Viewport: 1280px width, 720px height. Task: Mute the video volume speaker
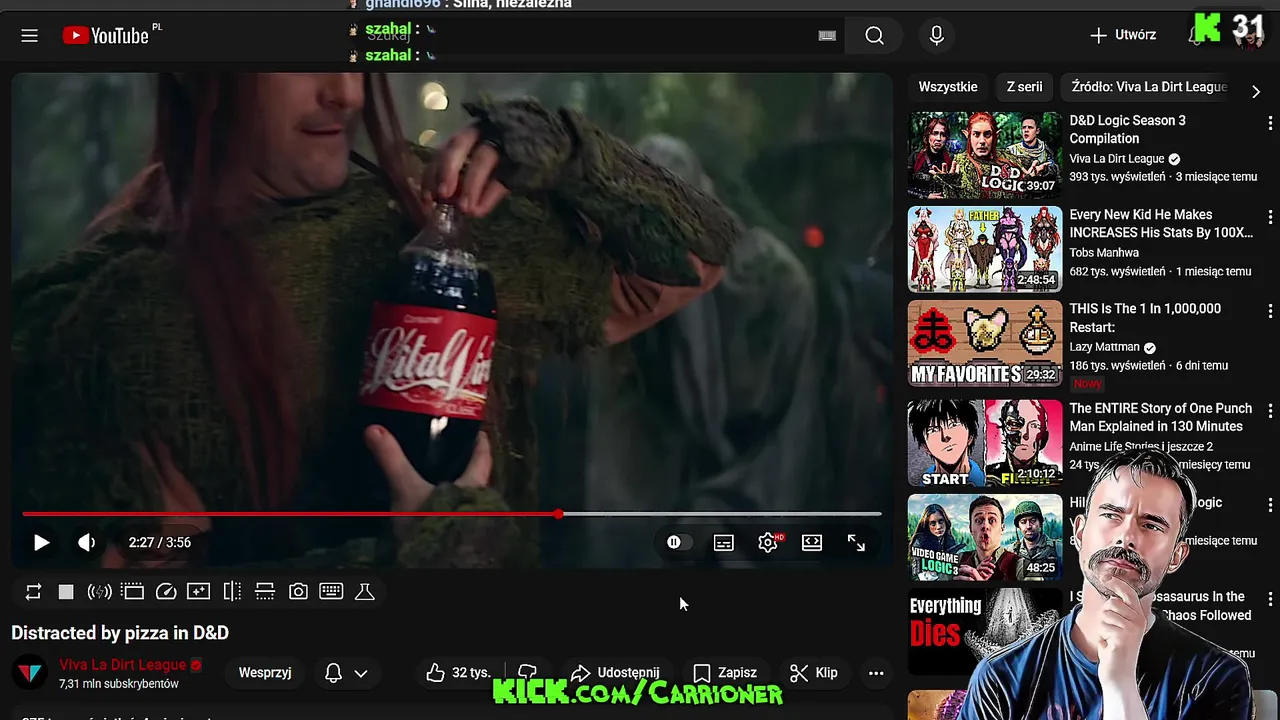coord(87,542)
